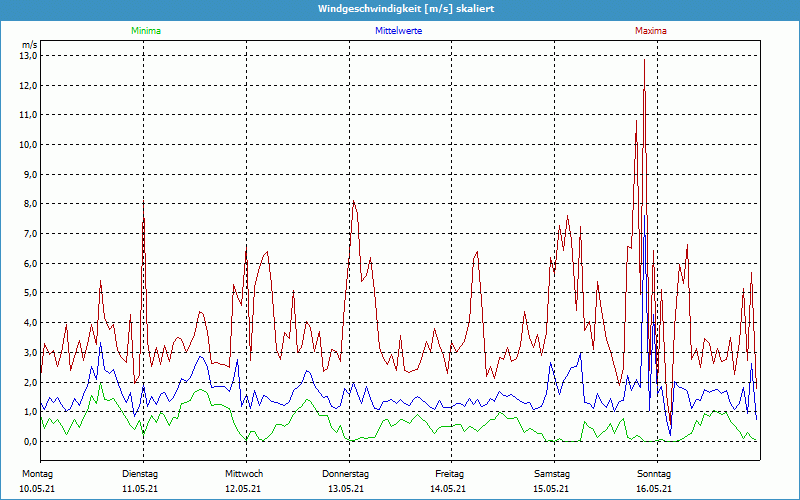
Task: Select the blue 'Mittelwerte' legend label
Action: [x=398, y=31]
